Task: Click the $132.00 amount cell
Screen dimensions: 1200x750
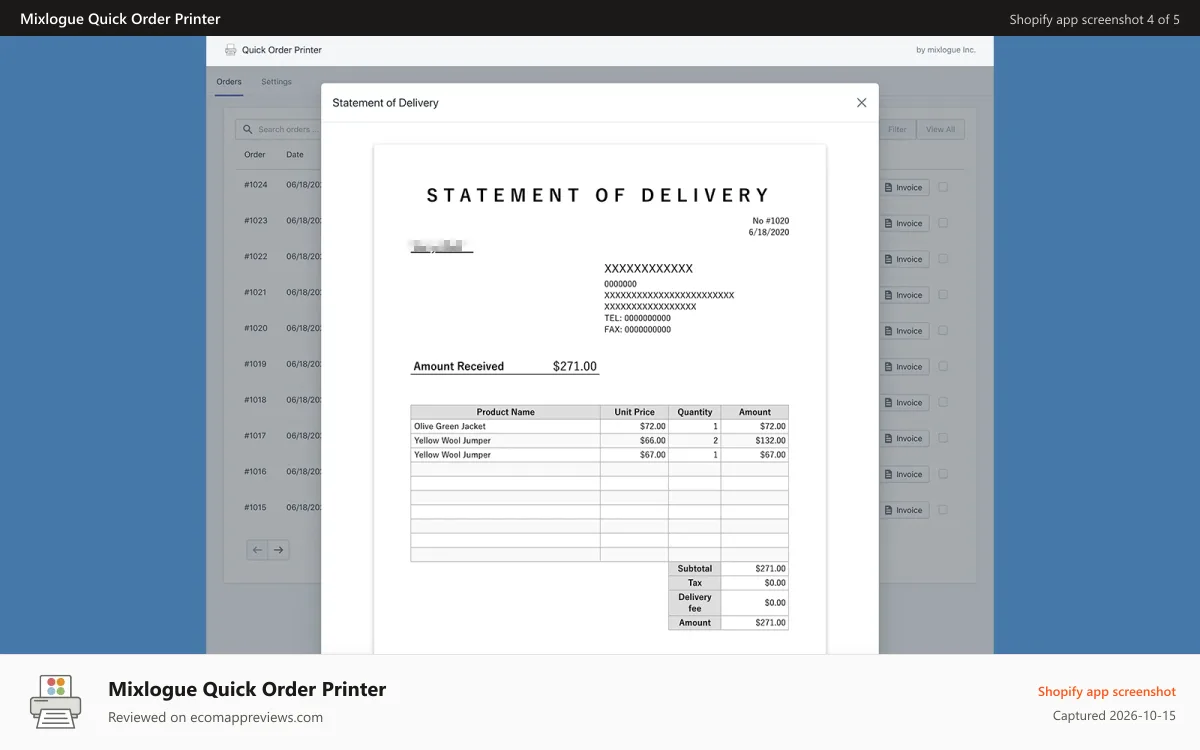Action: (x=754, y=440)
